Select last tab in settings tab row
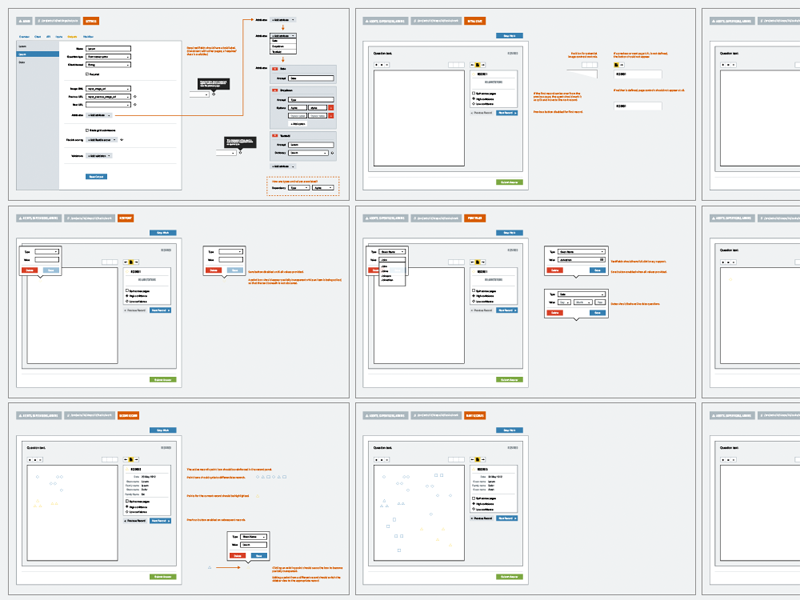The width and height of the screenshot is (800, 600). [x=88, y=37]
